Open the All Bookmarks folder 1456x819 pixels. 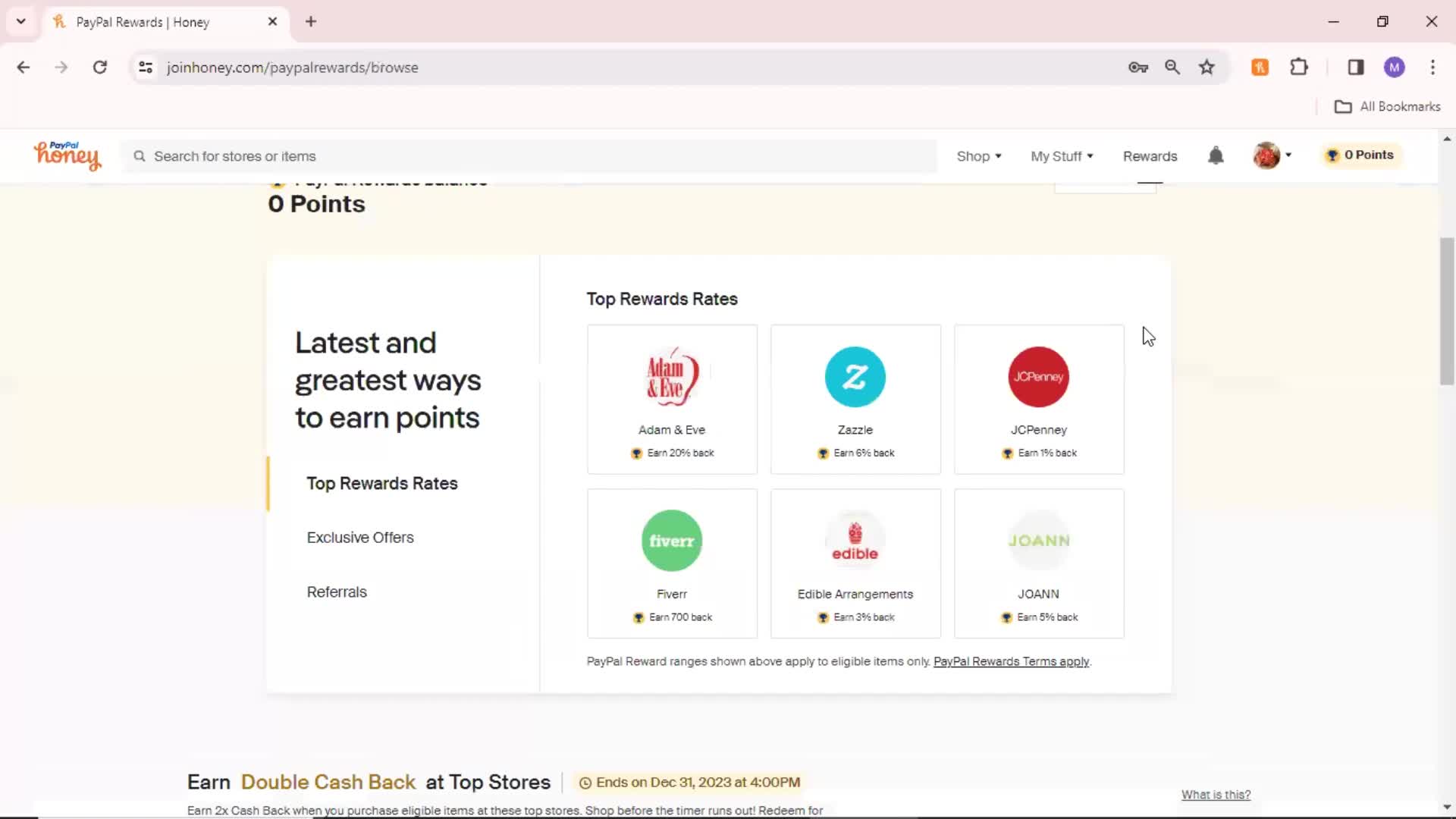[x=1387, y=106]
